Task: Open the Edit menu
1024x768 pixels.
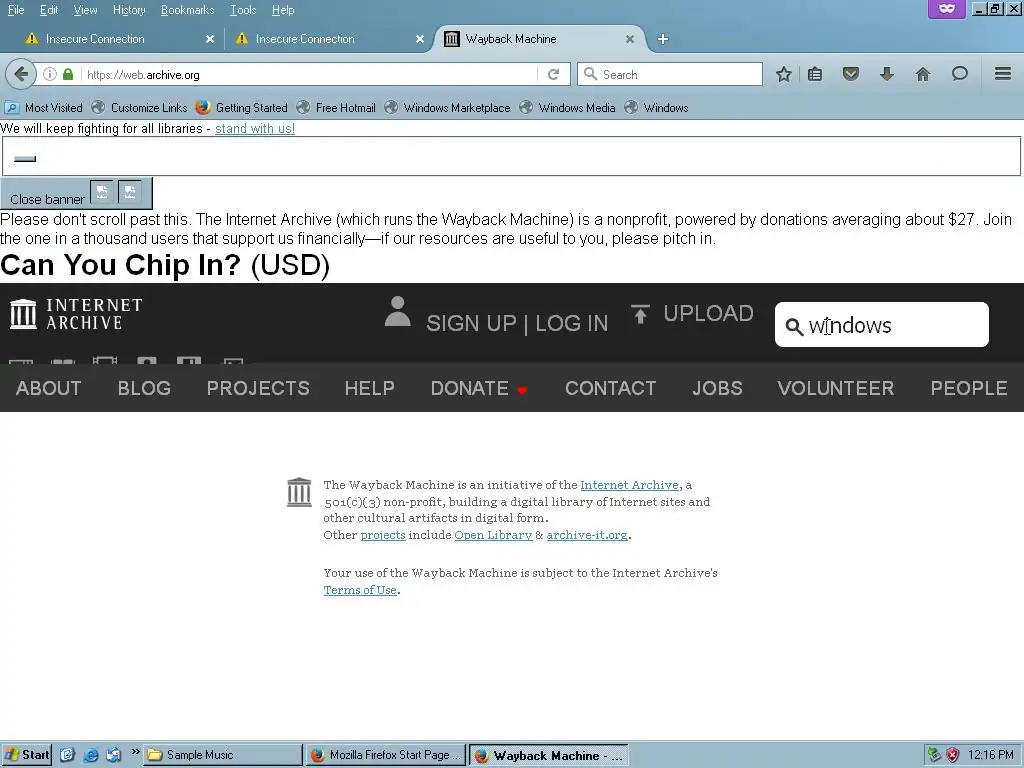Action: [x=48, y=10]
